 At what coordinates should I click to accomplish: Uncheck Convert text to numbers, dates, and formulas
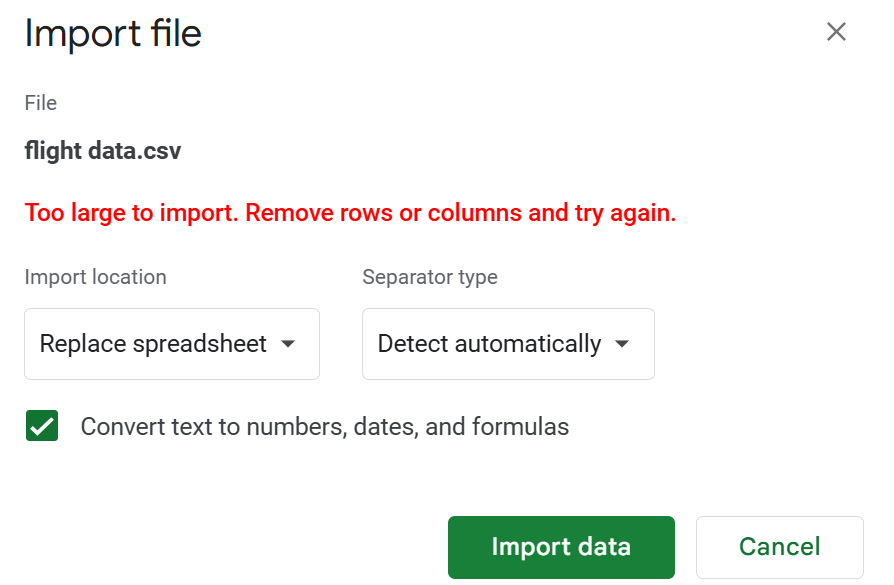pos(42,426)
